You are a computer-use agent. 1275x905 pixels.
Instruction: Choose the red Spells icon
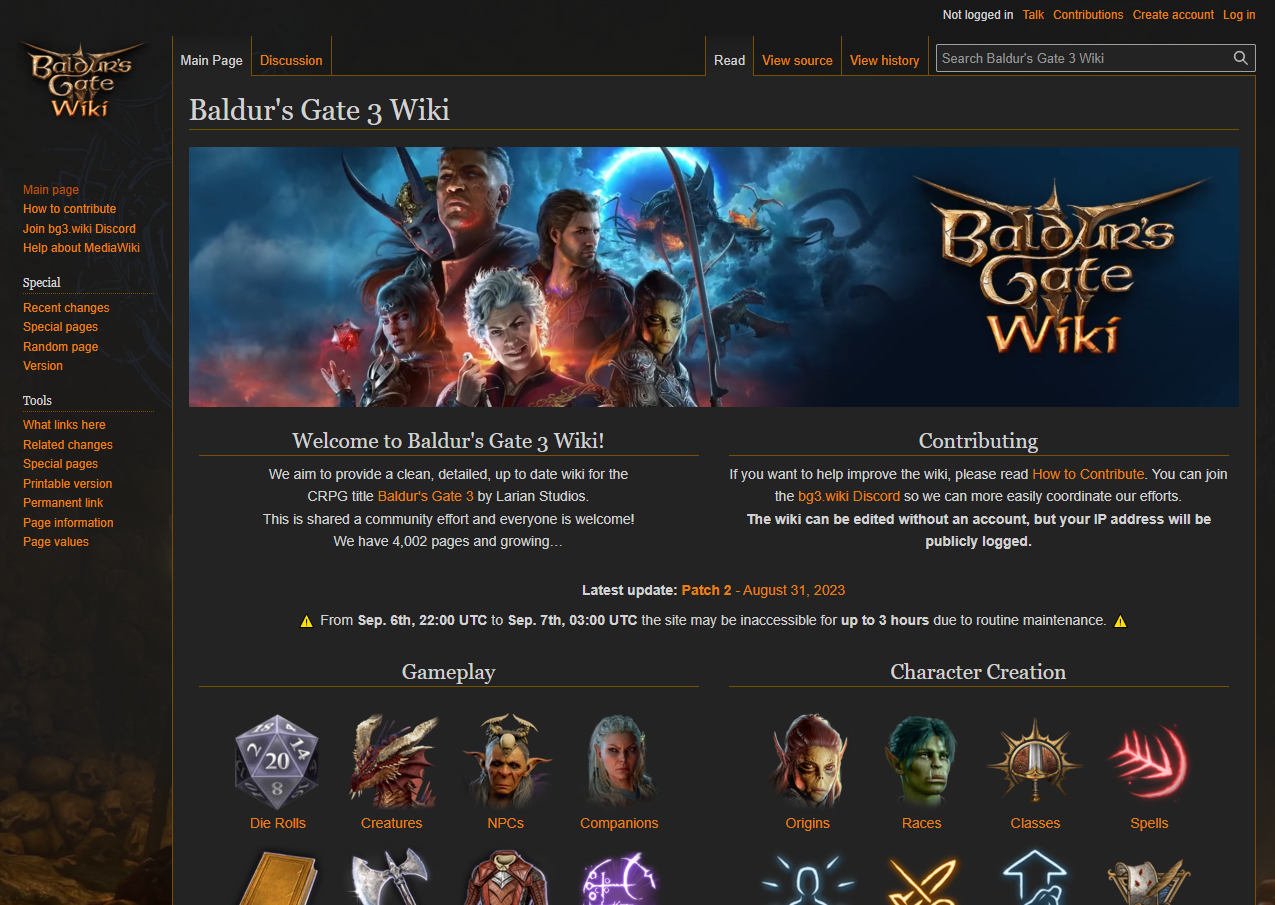tap(1149, 762)
